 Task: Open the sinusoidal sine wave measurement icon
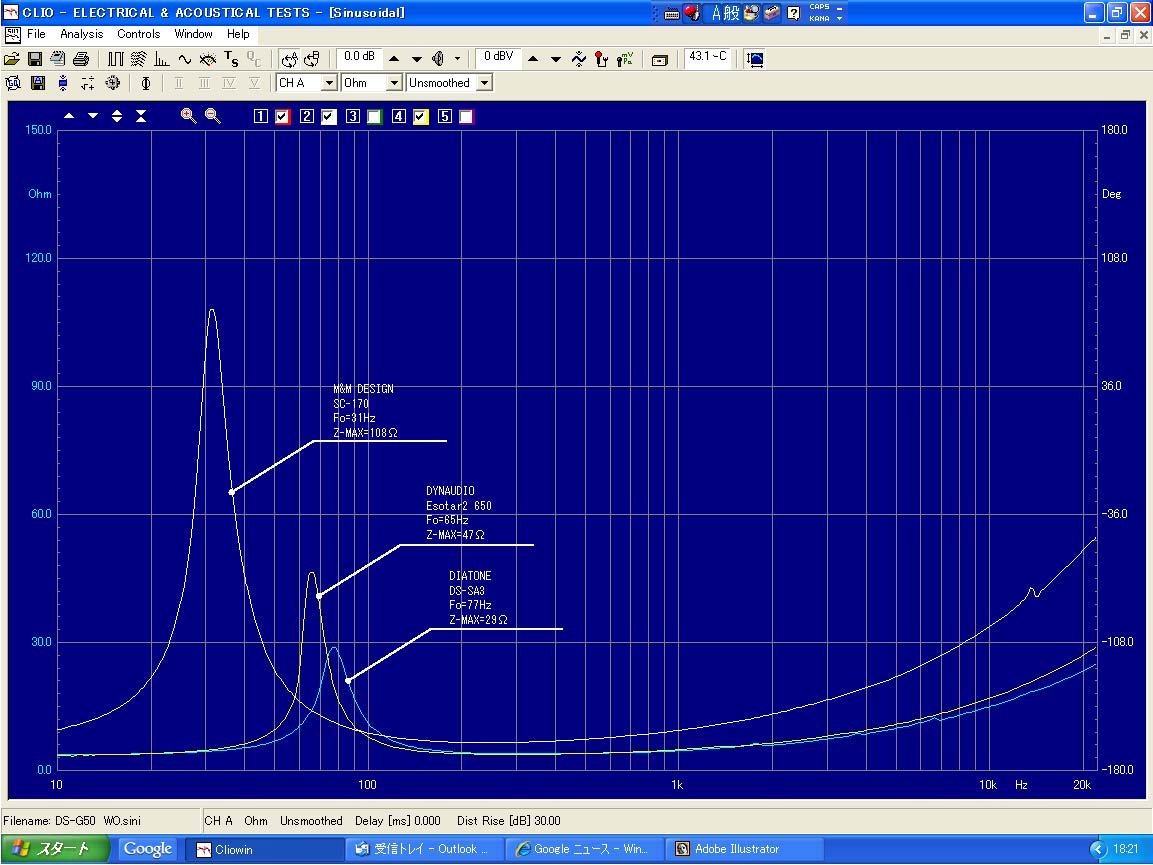(185, 59)
